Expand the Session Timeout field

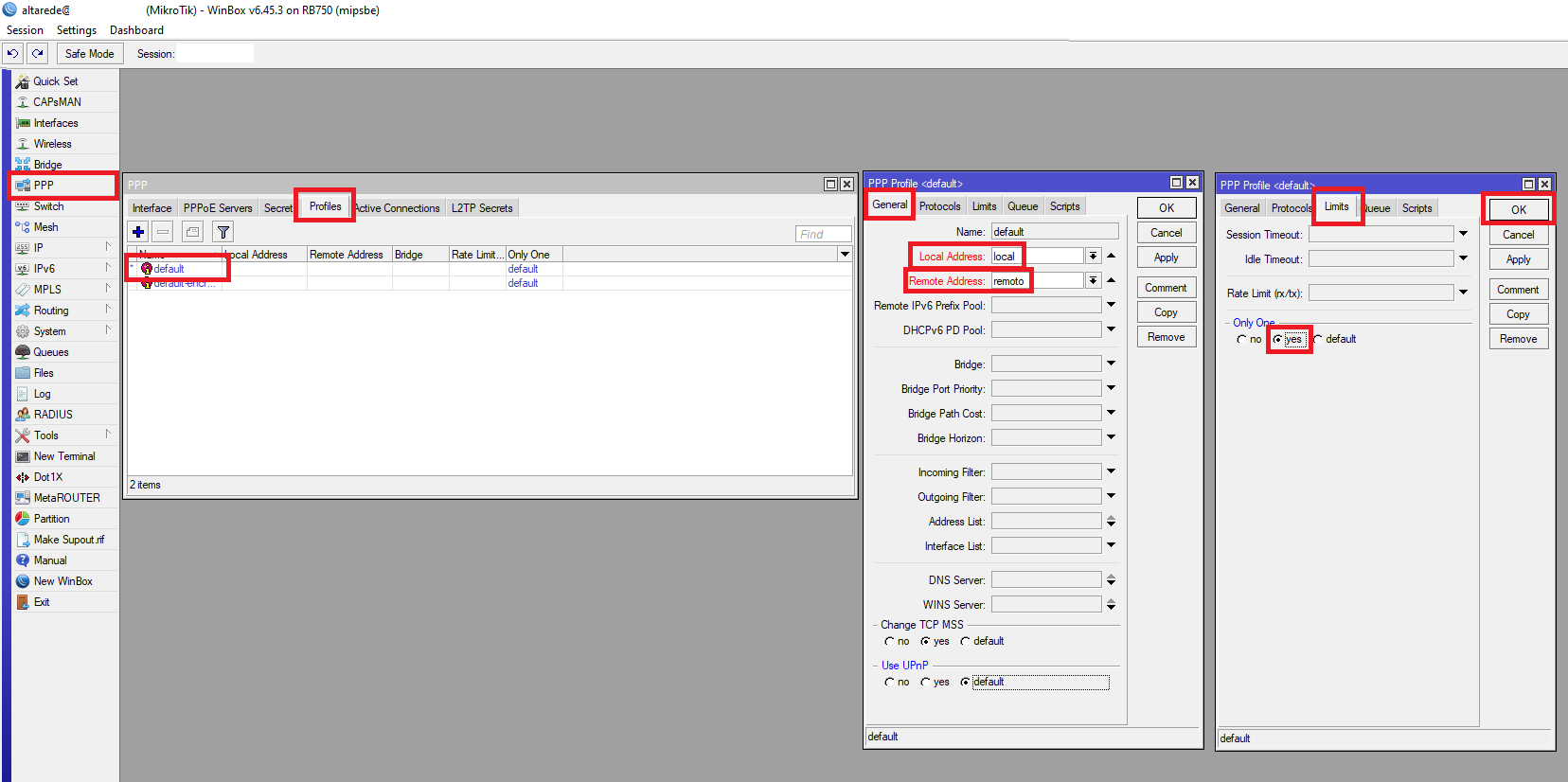point(1464,234)
